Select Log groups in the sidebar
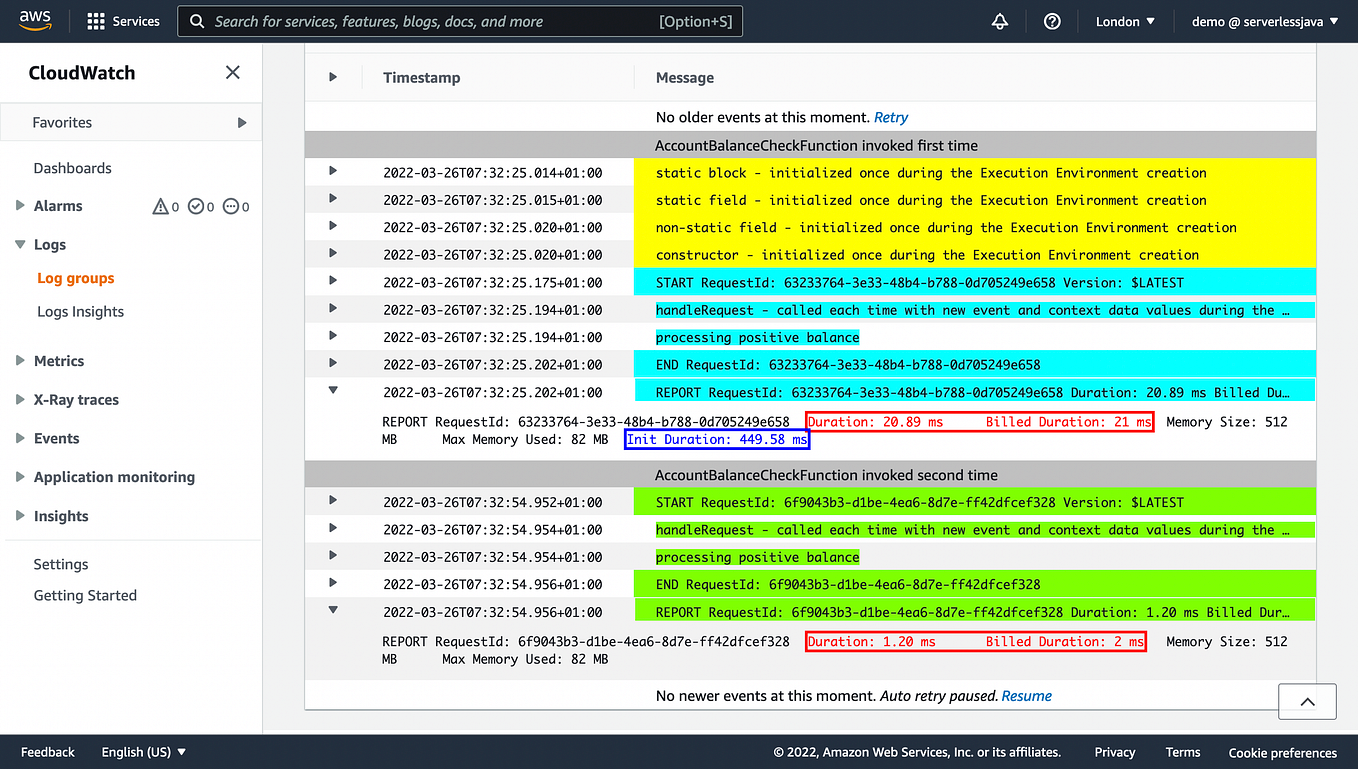The image size is (1358, 769). [75, 278]
